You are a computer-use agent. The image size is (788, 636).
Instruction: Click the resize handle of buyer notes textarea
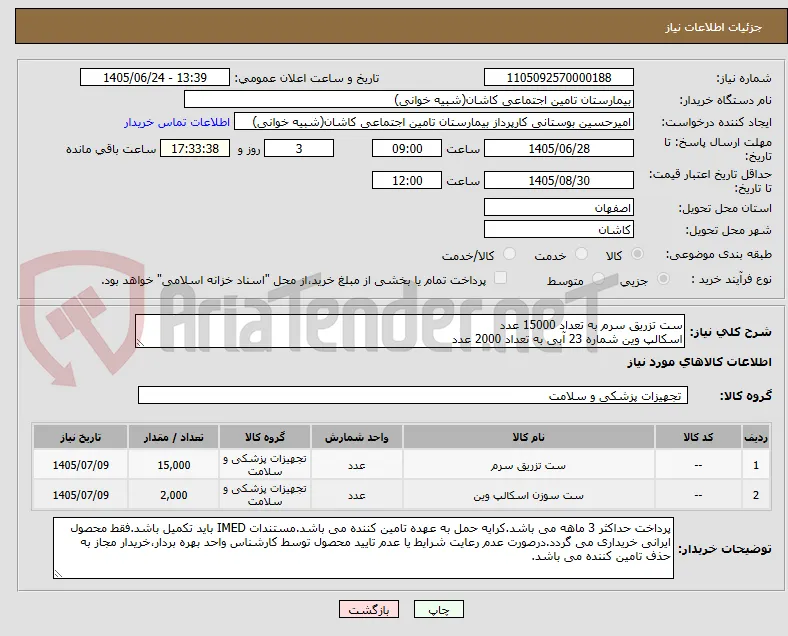click(x=58, y=574)
